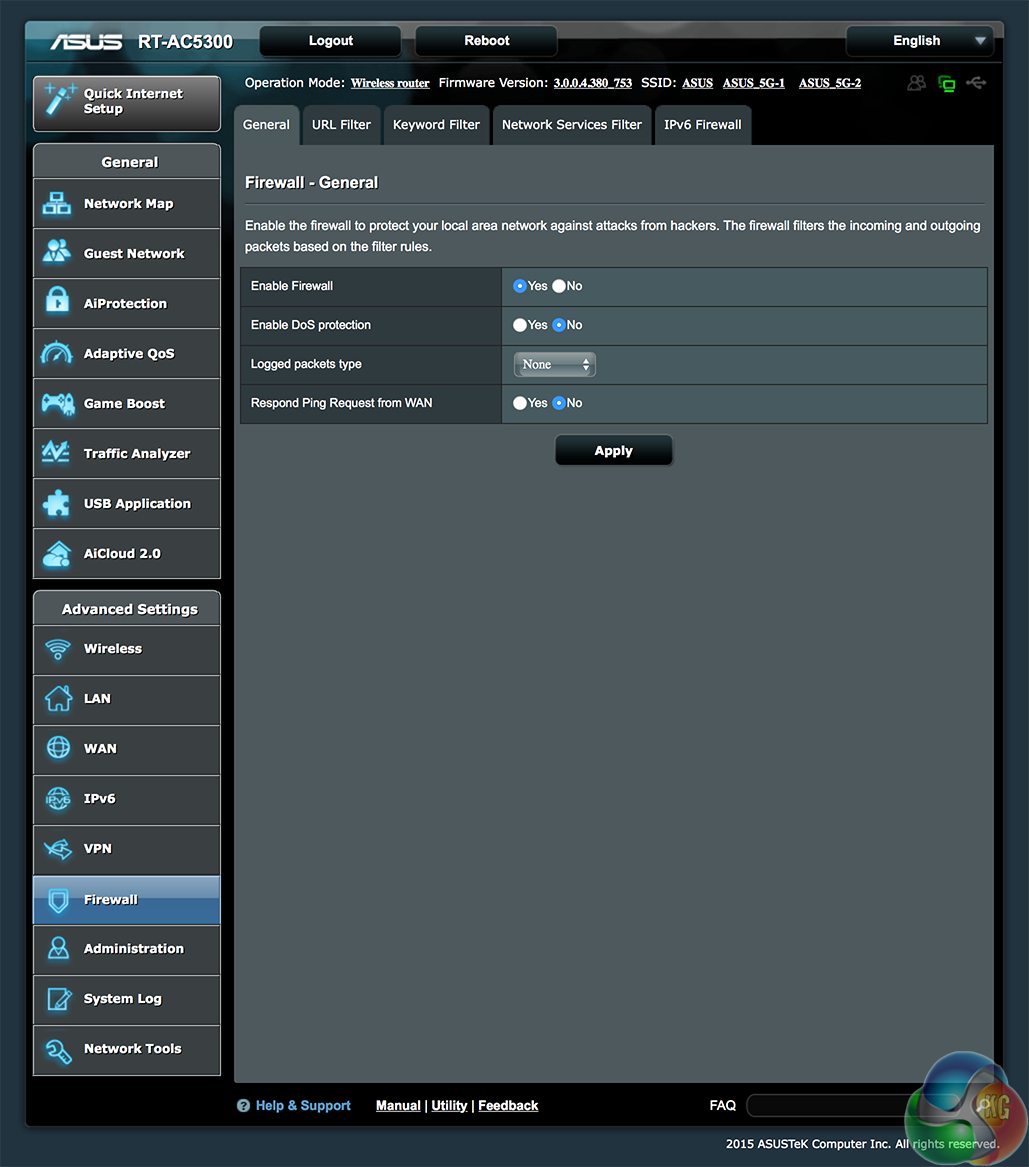Click the green network status icon
The width and height of the screenshot is (1029, 1167).
point(946,83)
